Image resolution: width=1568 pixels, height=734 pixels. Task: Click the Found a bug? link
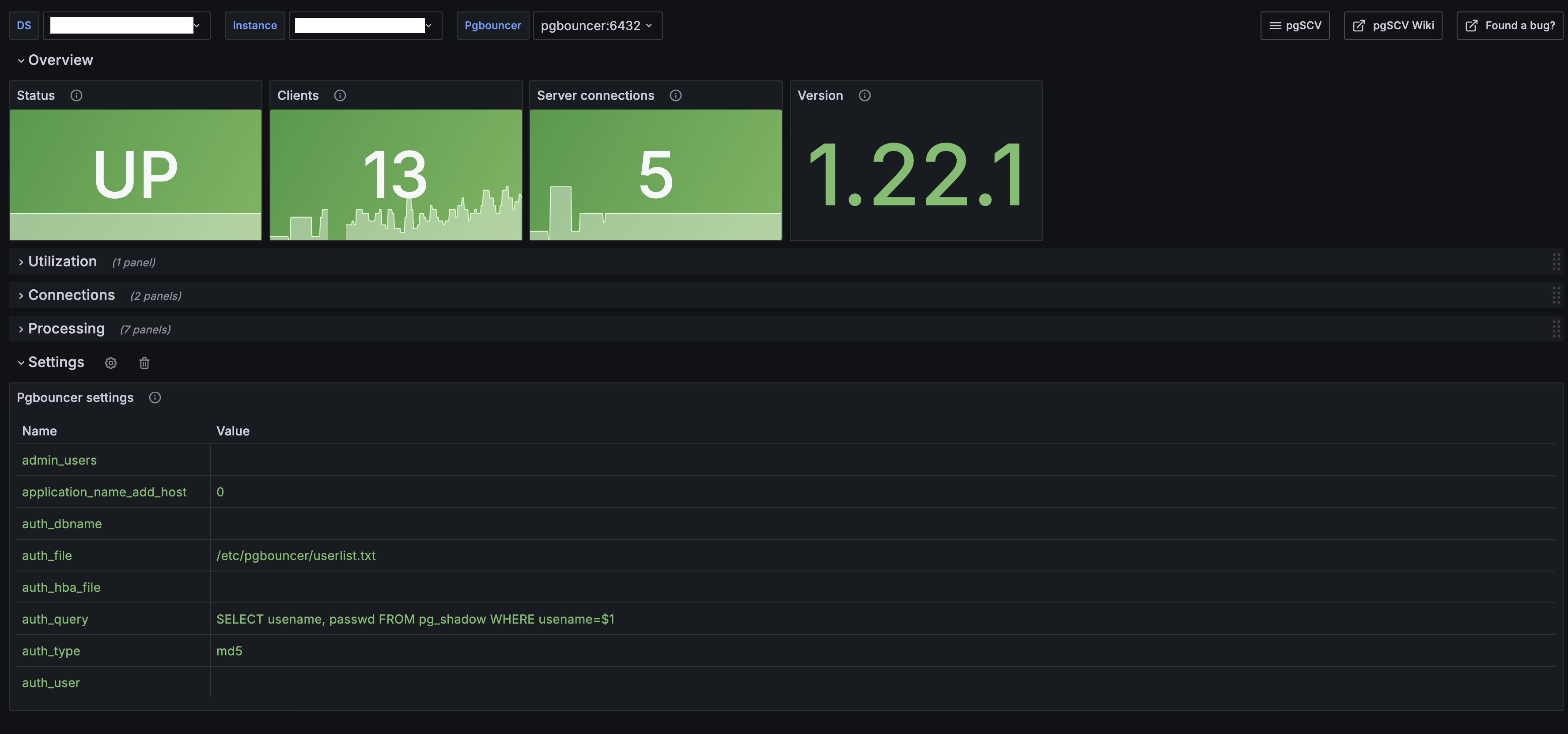[1510, 26]
